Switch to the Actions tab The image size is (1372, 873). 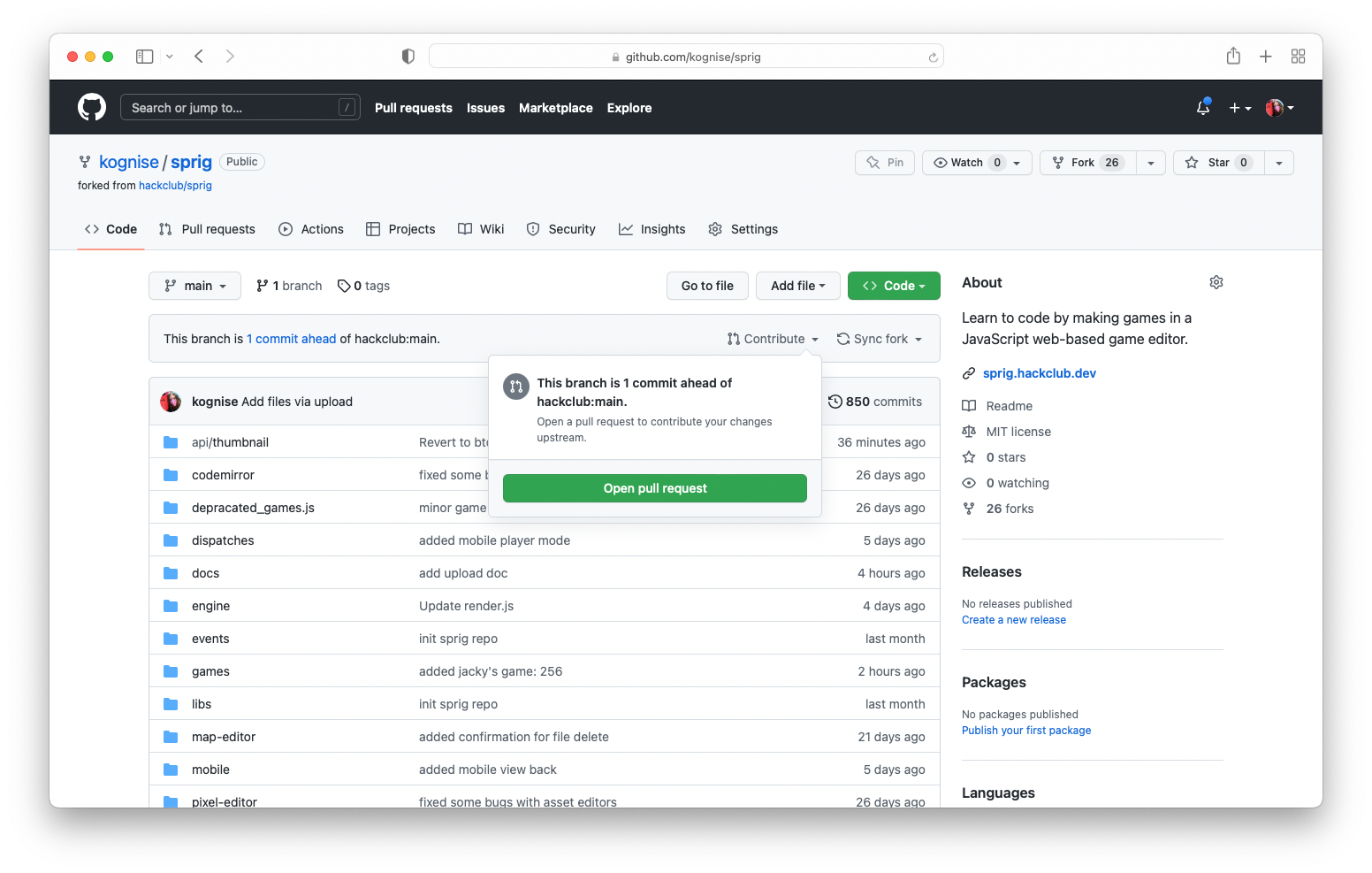tap(311, 228)
